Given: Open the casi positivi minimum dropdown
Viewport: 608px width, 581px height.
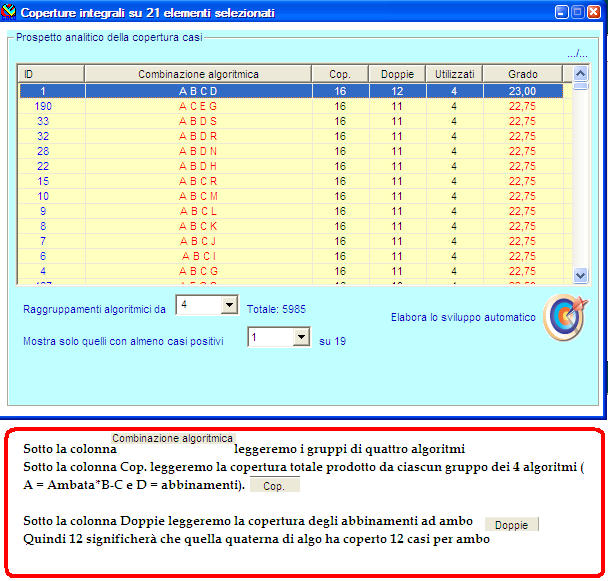Looking at the screenshot, I should point(301,337).
